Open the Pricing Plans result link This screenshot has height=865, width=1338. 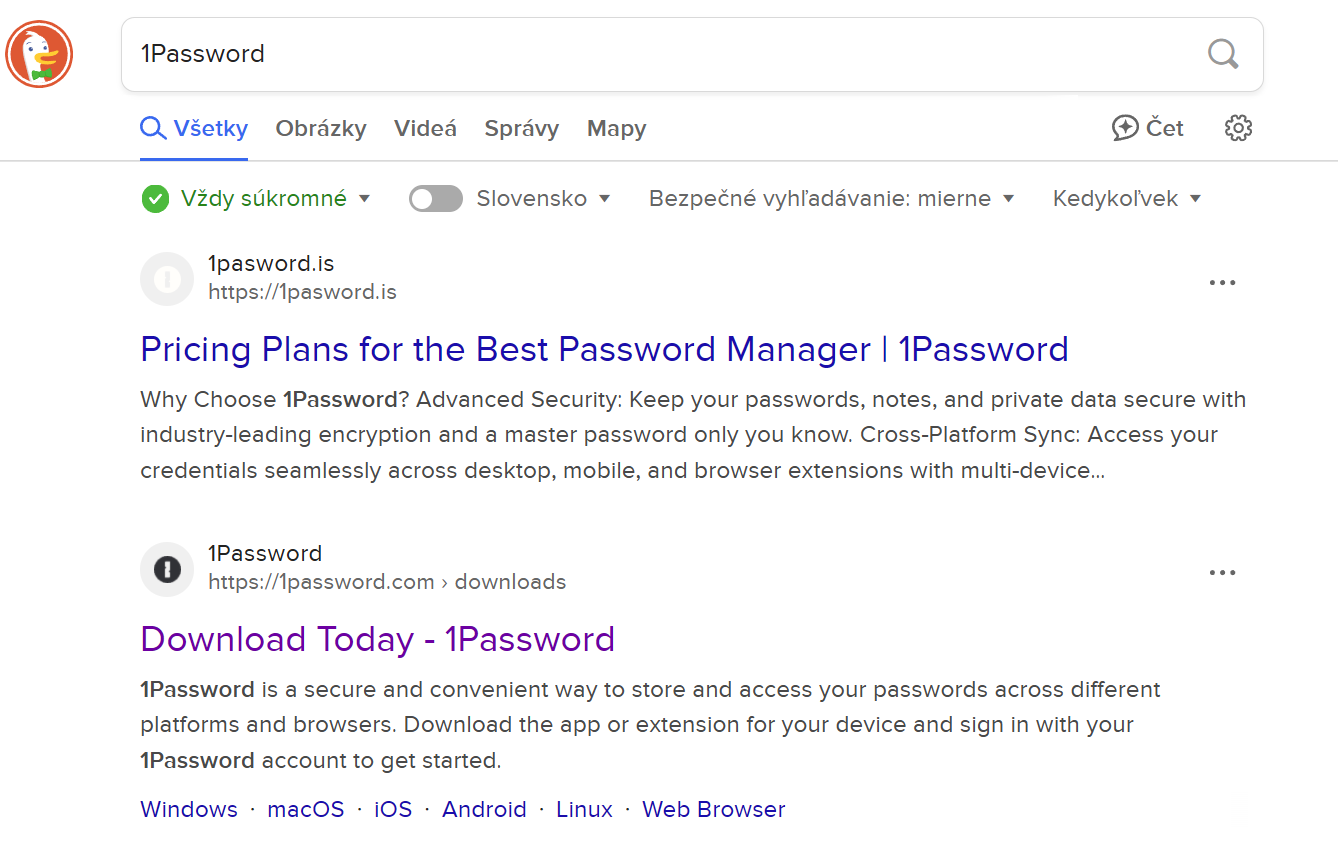click(604, 349)
